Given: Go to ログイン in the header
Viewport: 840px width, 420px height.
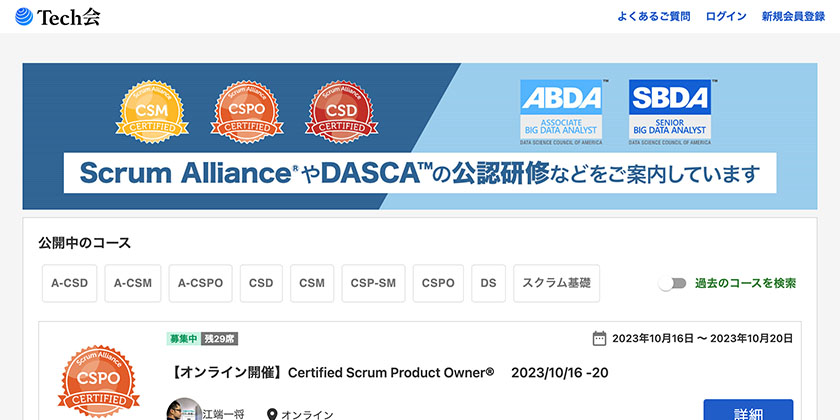Looking at the screenshot, I should pyautogui.click(x=726, y=17).
